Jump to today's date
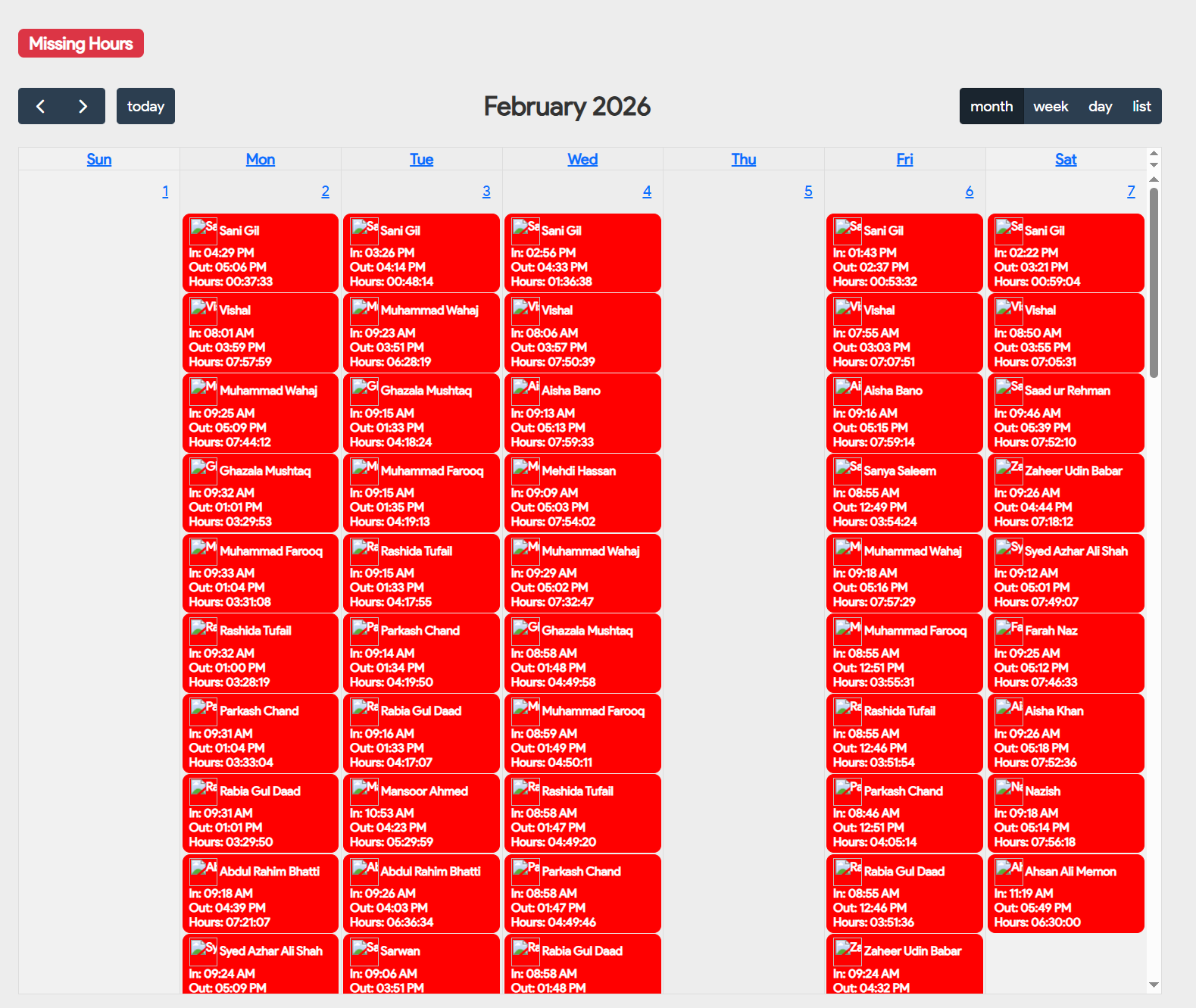The width and height of the screenshot is (1196, 1008). 145,106
